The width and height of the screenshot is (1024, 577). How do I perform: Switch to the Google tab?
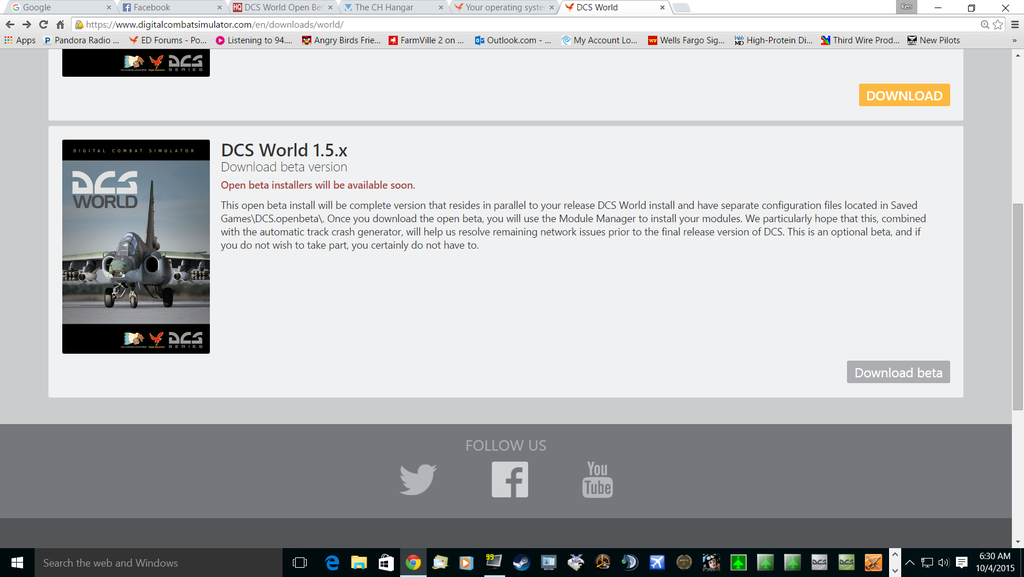pyautogui.click(x=59, y=7)
